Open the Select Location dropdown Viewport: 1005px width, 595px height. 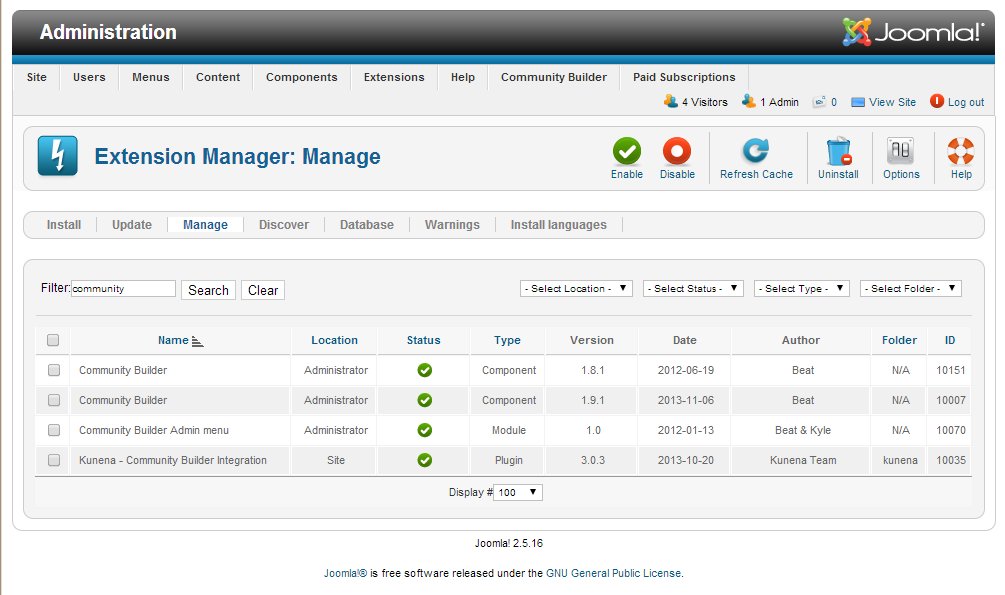pos(576,289)
